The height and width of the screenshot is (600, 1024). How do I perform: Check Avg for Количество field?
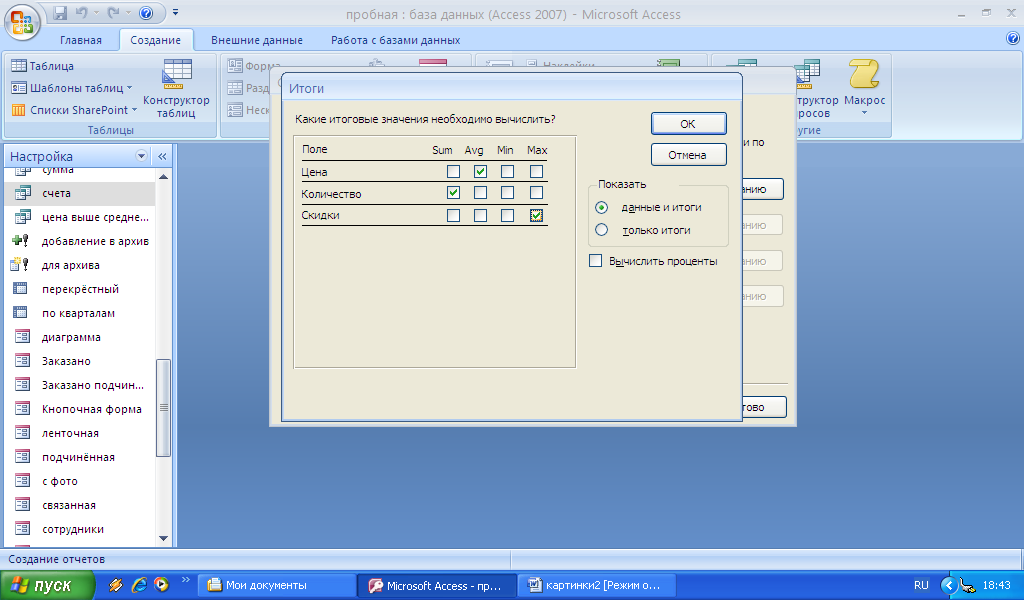pos(481,193)
